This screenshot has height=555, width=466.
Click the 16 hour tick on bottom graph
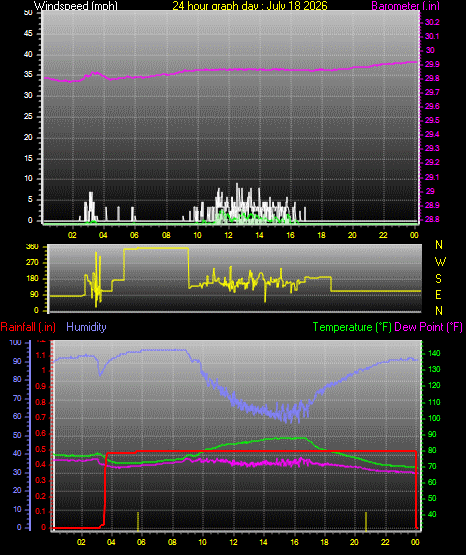click(x=294, y=542)
